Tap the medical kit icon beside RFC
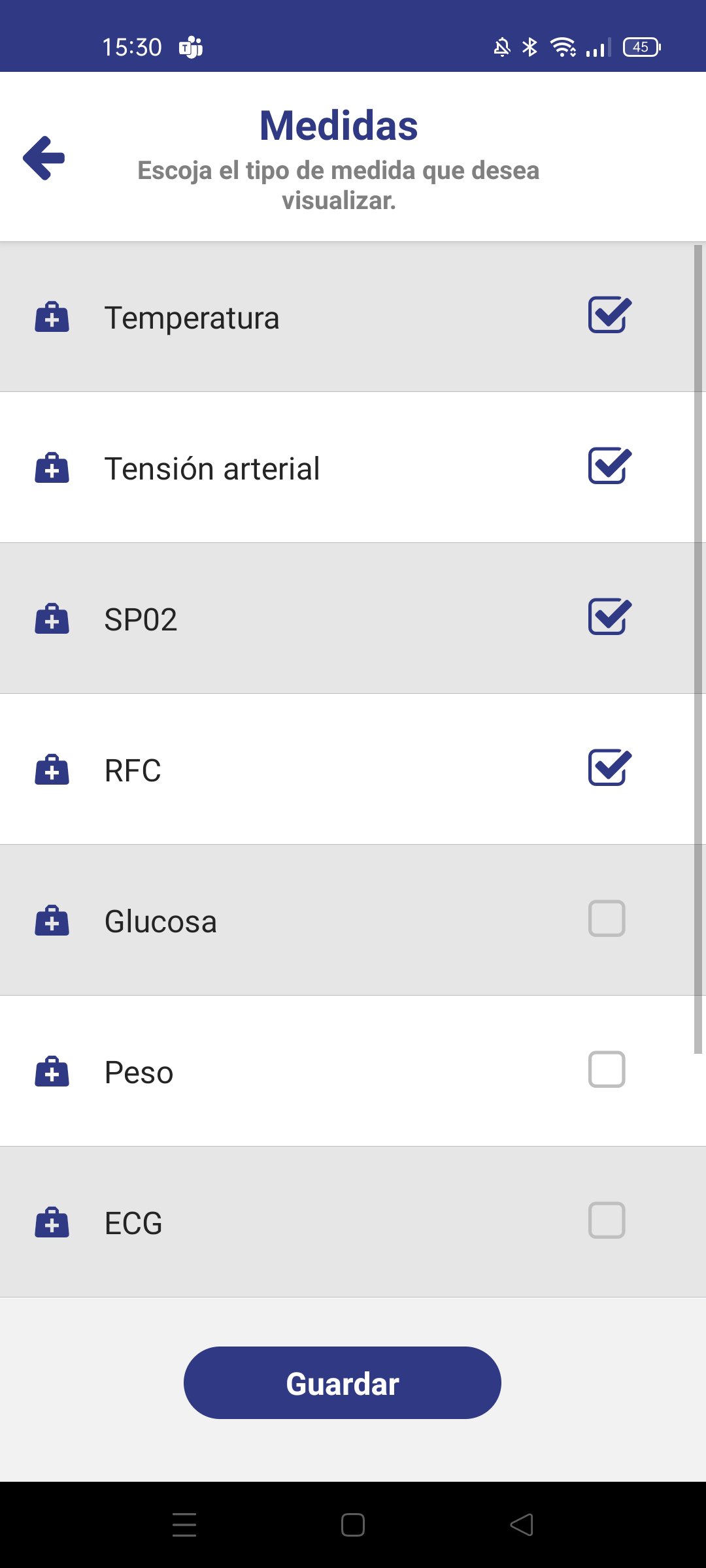 click(52, 770)
